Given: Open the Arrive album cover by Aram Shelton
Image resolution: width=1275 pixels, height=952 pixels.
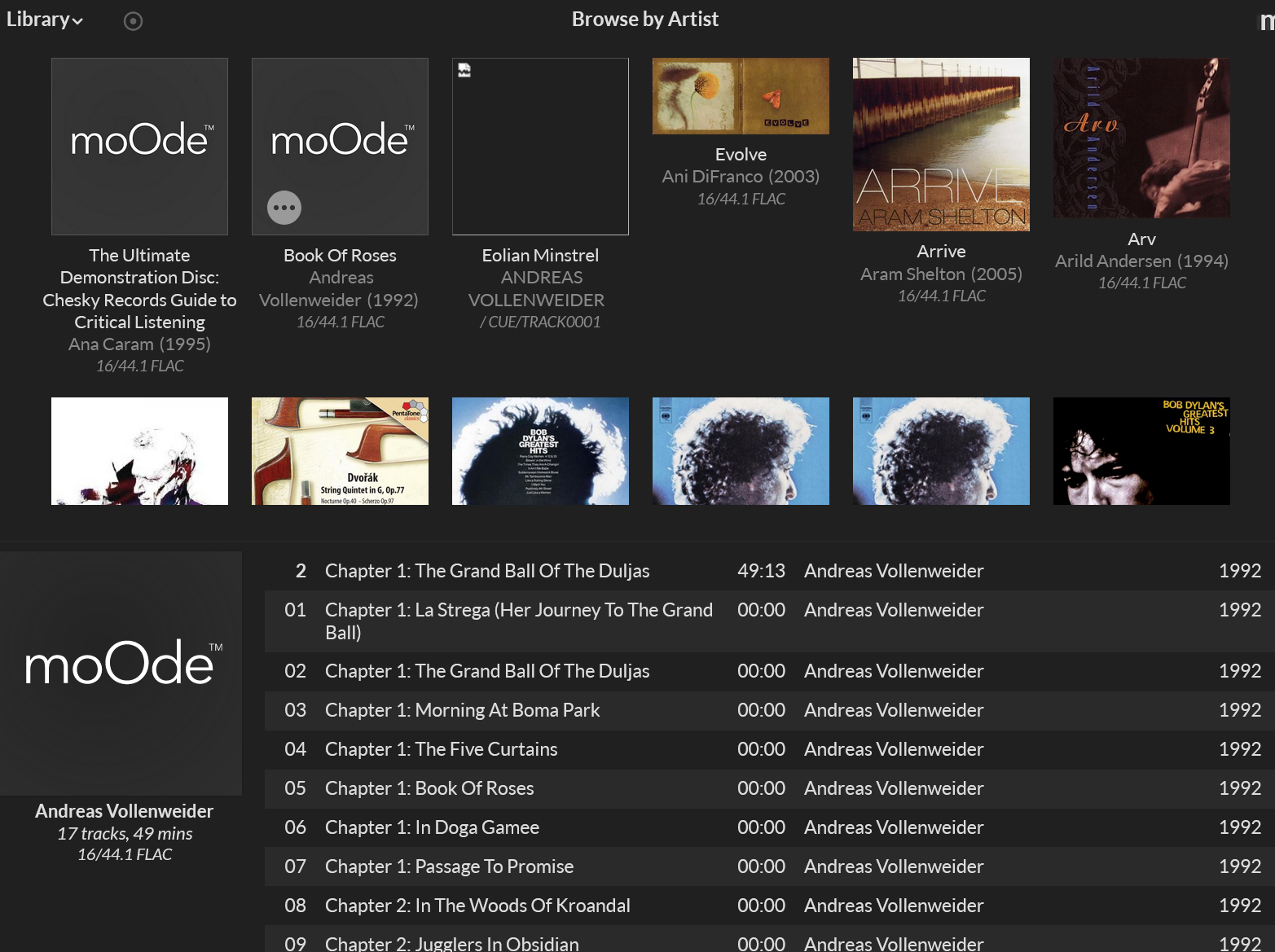Looking at the screenshot, I should coord(941,144).
